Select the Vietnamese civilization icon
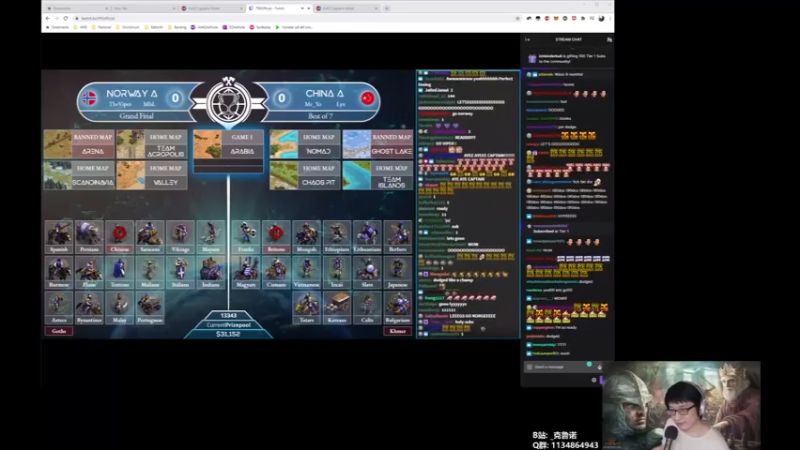Viewport: 800px width, 450px height. pyautogui.click(x=307, y=272)
